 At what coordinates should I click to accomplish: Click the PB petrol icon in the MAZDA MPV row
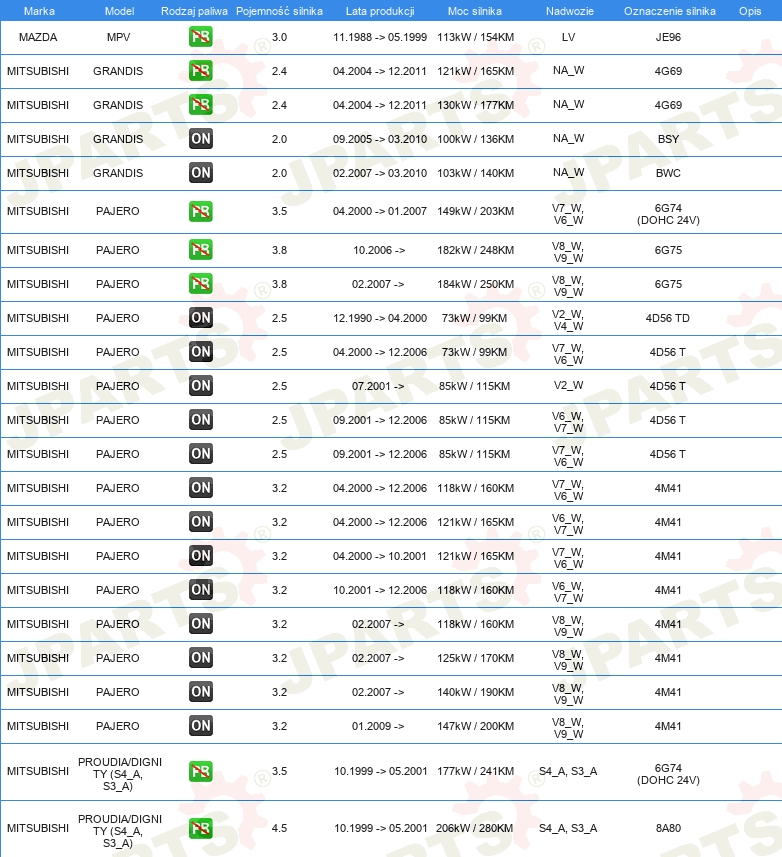[201, 37]
